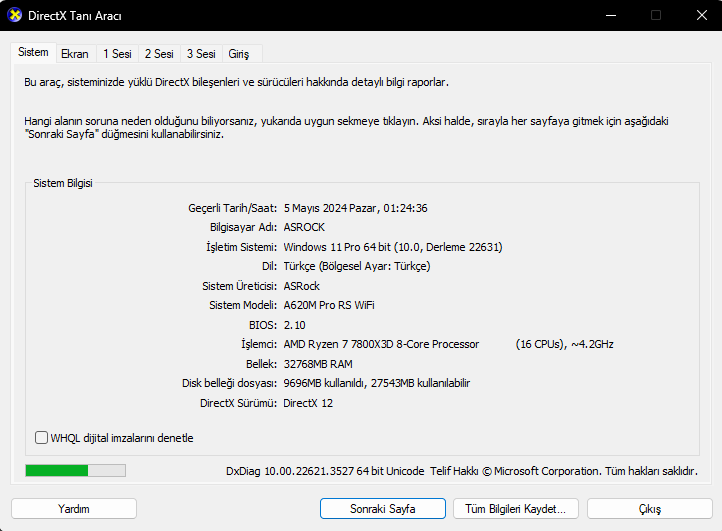Click the Bellek label
Image resolution: width=722 pixels, height=531 pixels.
tap(262, 364)
